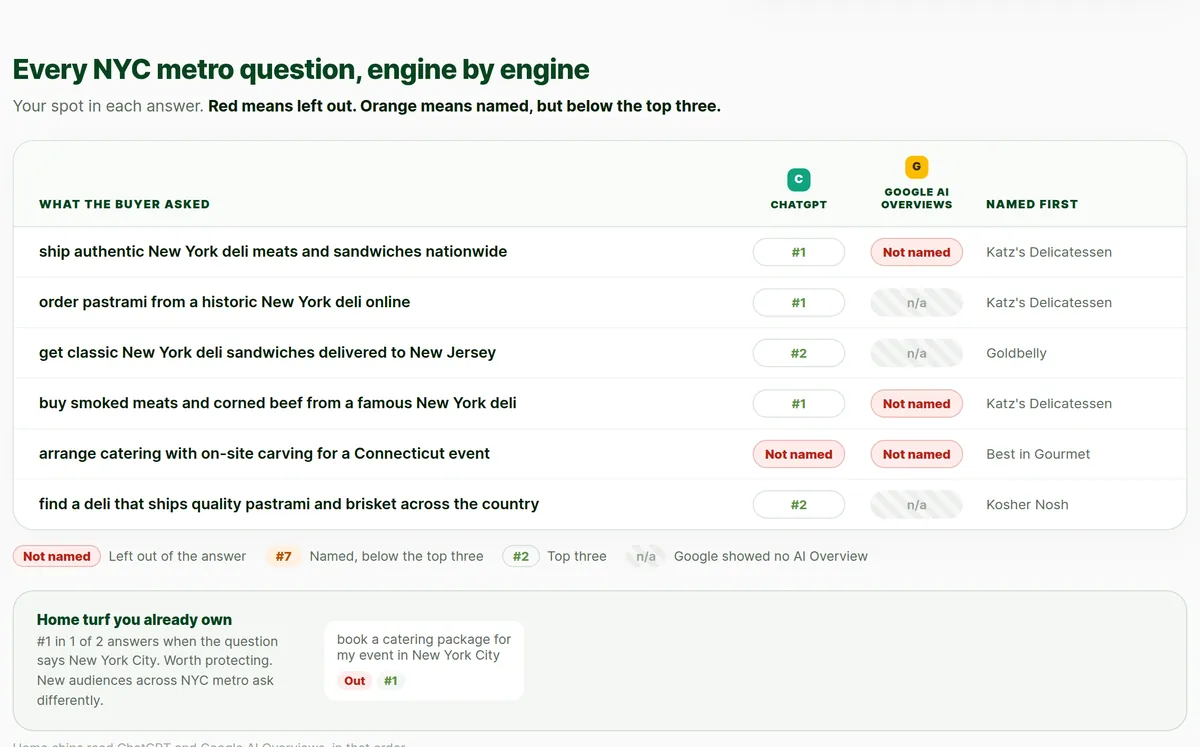Open the New York City catering package card
The width and height of the screenshot is (1200, 747).
(x=424, y=660)
